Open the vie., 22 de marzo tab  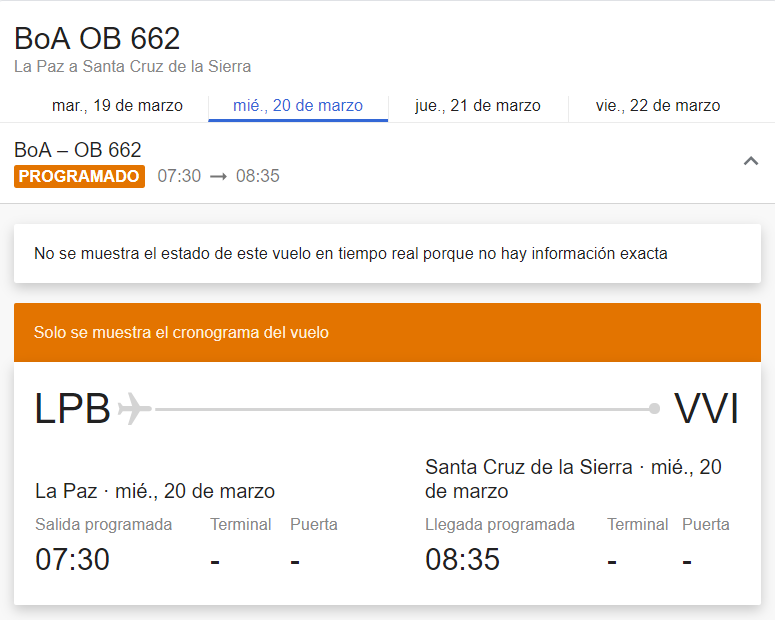coord(658,106)
